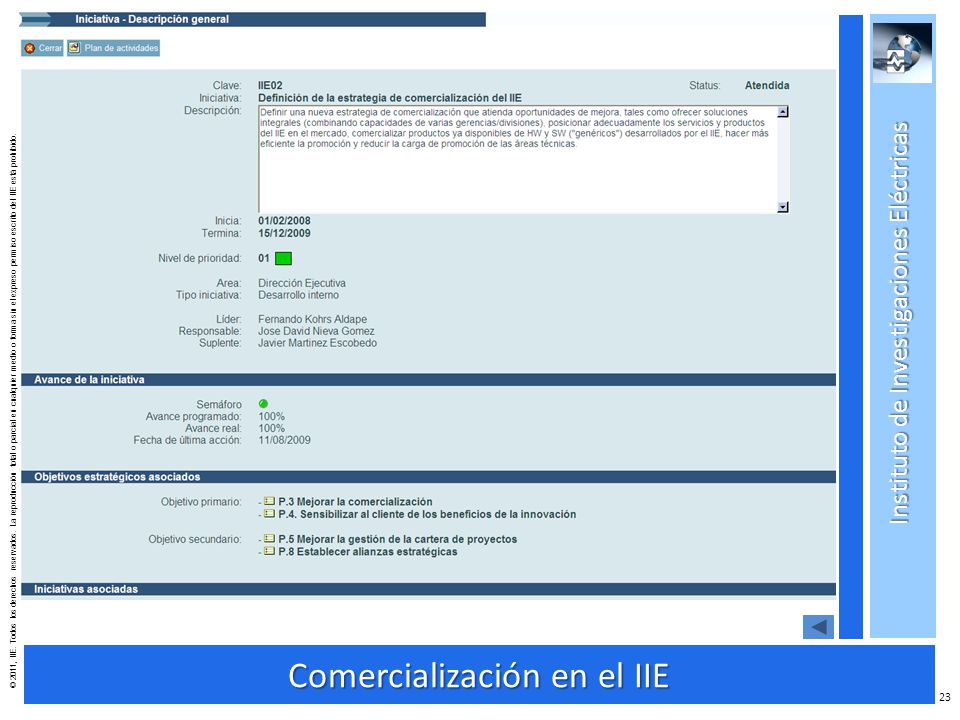Click the Avance de la iniciativa header
This screenshot has width=960, height=720.
(x=429, y=380)
